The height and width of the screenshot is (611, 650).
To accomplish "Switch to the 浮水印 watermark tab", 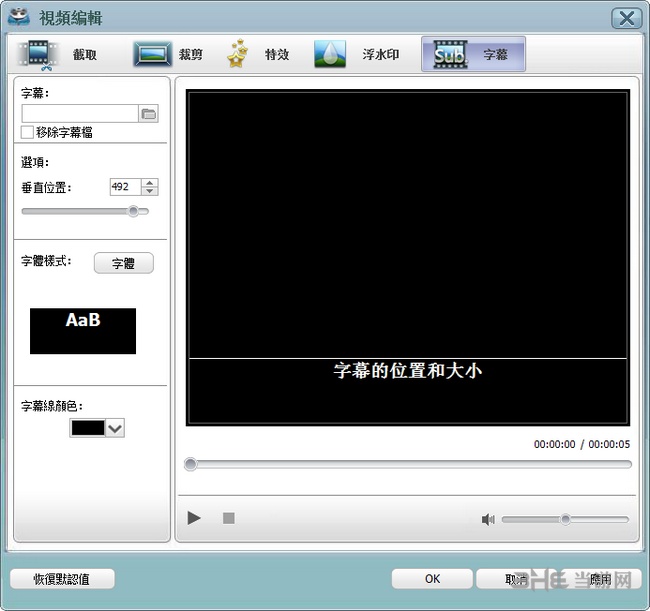I will click(x=357, y=54).
